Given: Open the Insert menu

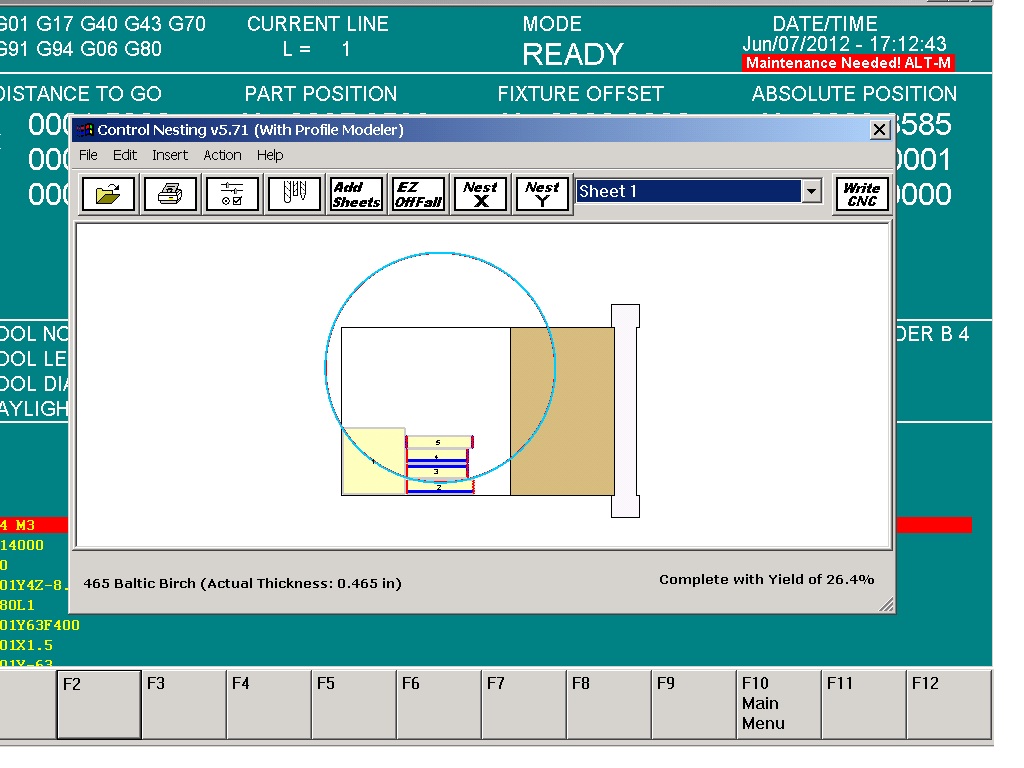Looking at the screenshot, I should [170, 155].
